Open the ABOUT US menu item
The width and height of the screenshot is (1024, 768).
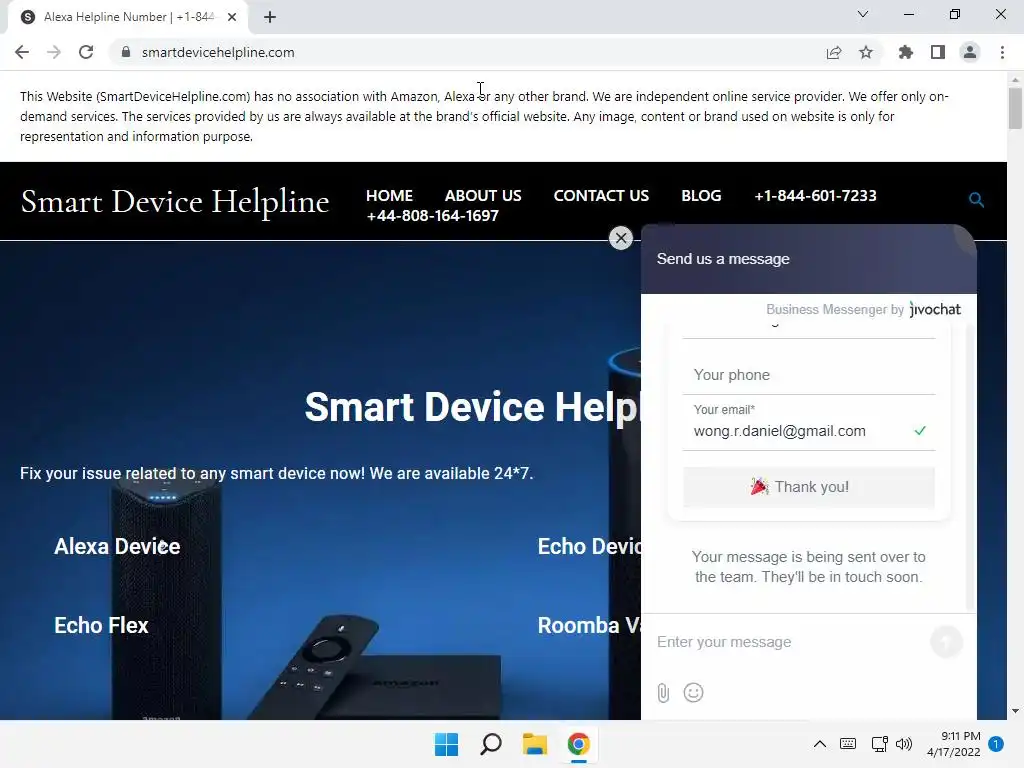[x=483, y=195]
